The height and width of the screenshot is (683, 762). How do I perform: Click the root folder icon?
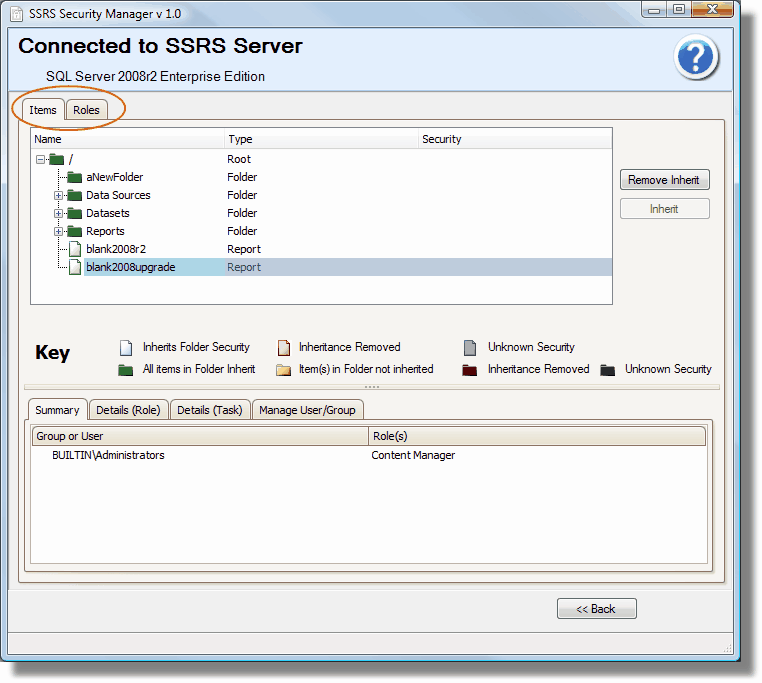(x=57, y=159)
